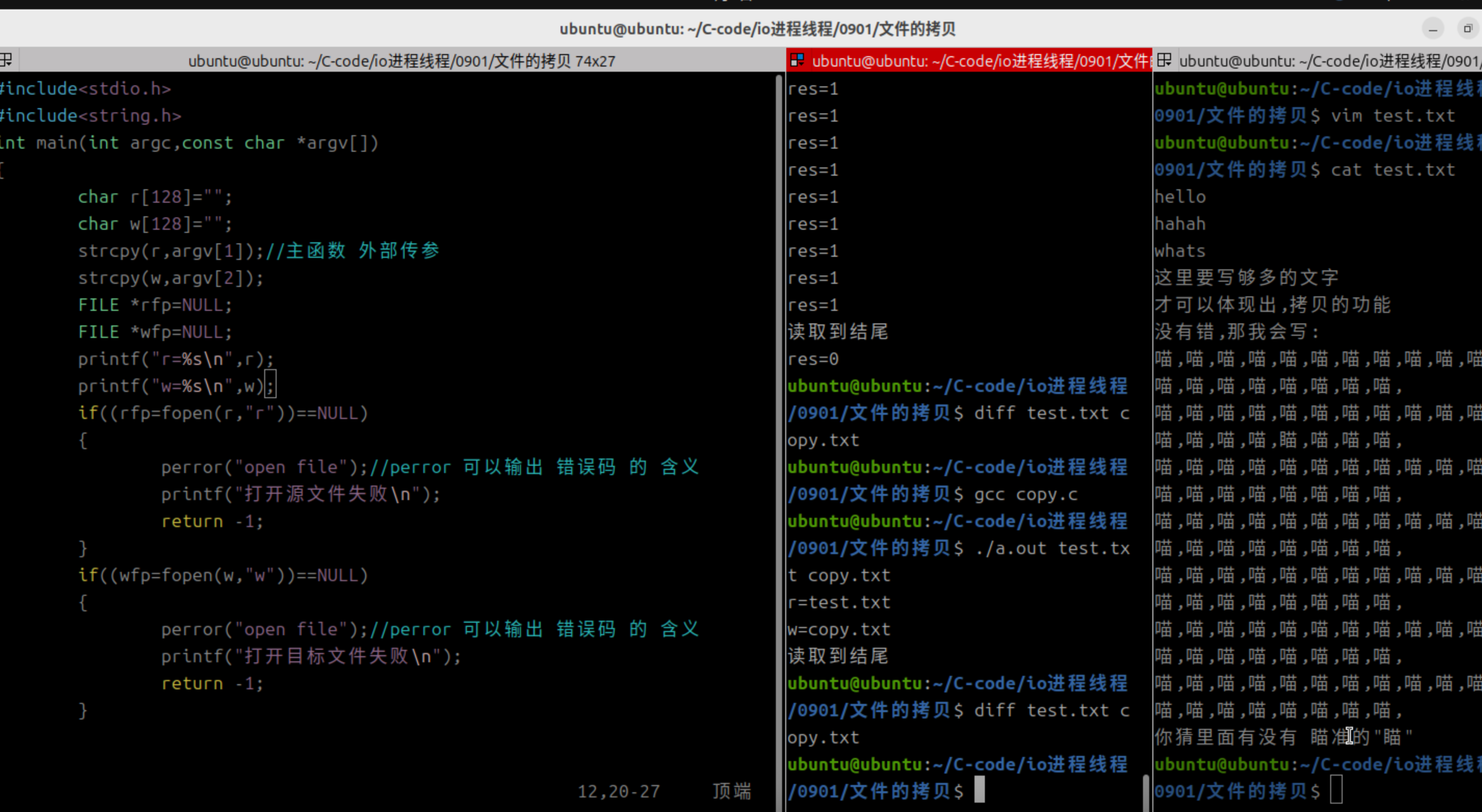Open the group icon of the right terminal pane
This screenshot has width=1482, height=812.
(x=1164, y=60)
